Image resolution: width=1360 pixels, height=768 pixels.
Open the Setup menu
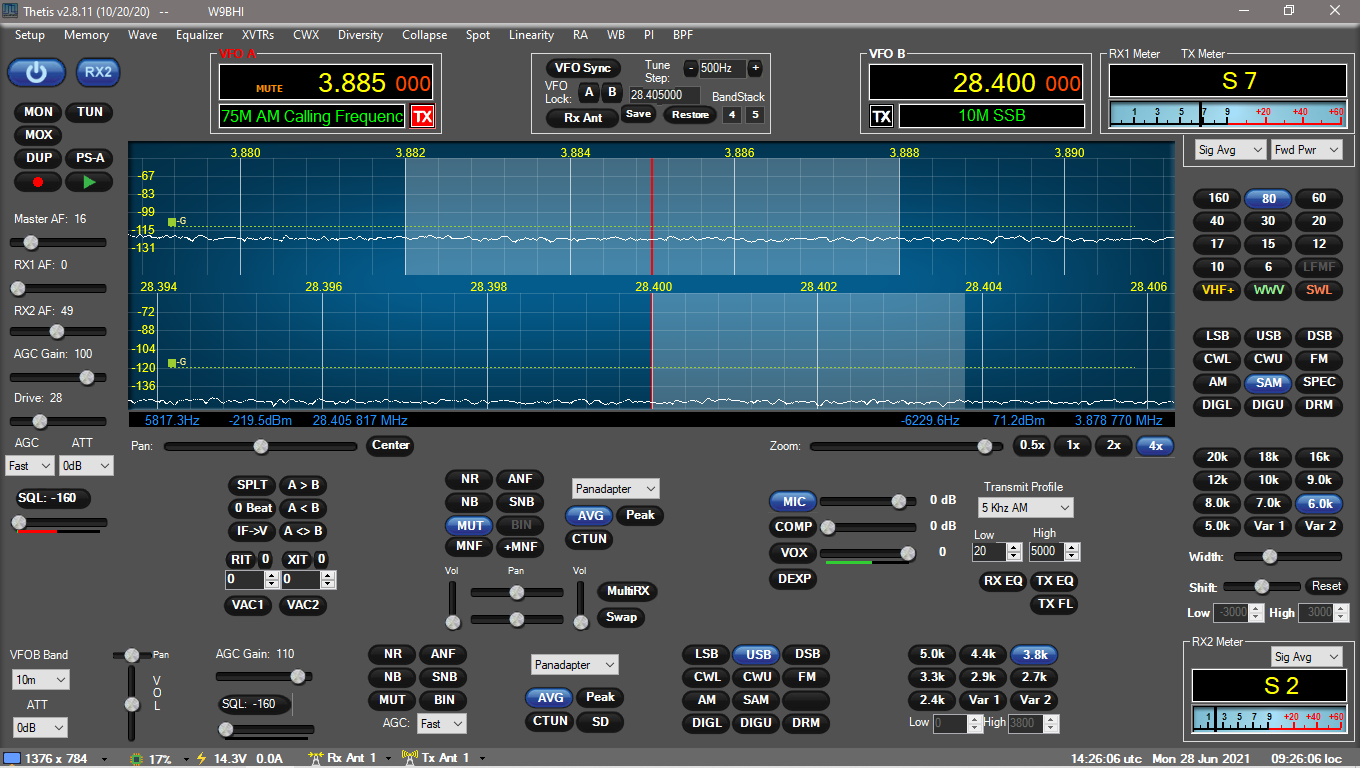coord(30,35)
